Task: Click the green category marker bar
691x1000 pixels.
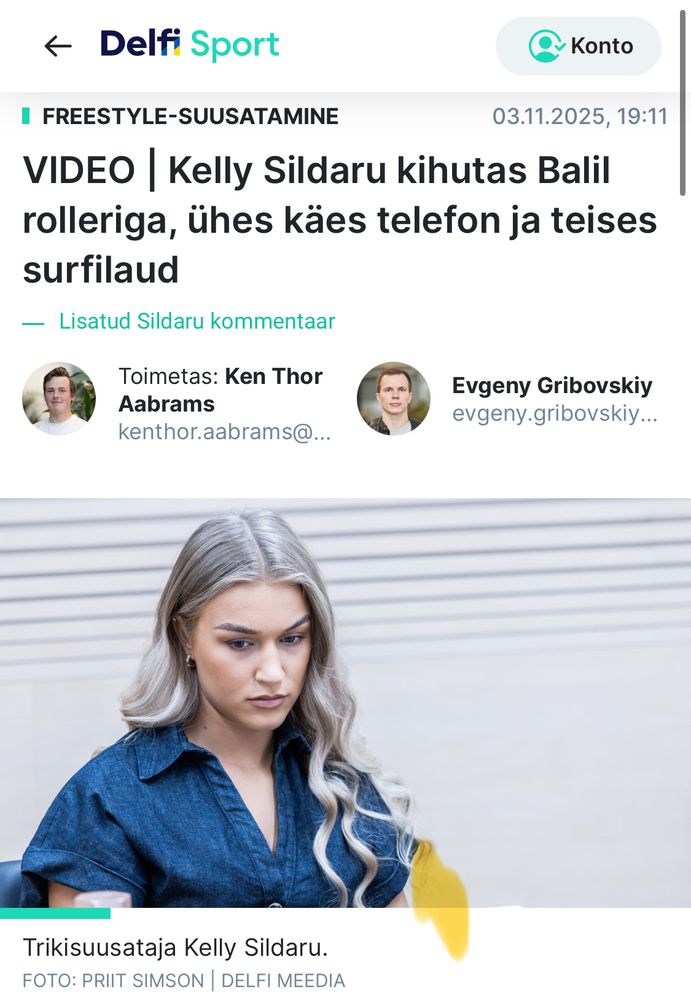Action: point(26,116)
